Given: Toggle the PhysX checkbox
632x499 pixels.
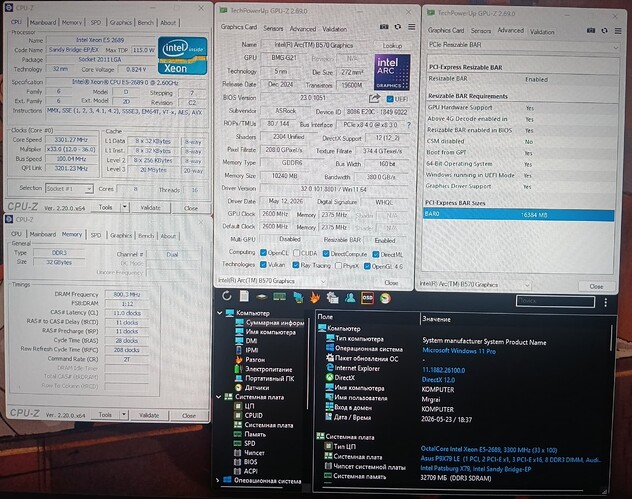Looking at the screenshot, I should click(339, 266).
